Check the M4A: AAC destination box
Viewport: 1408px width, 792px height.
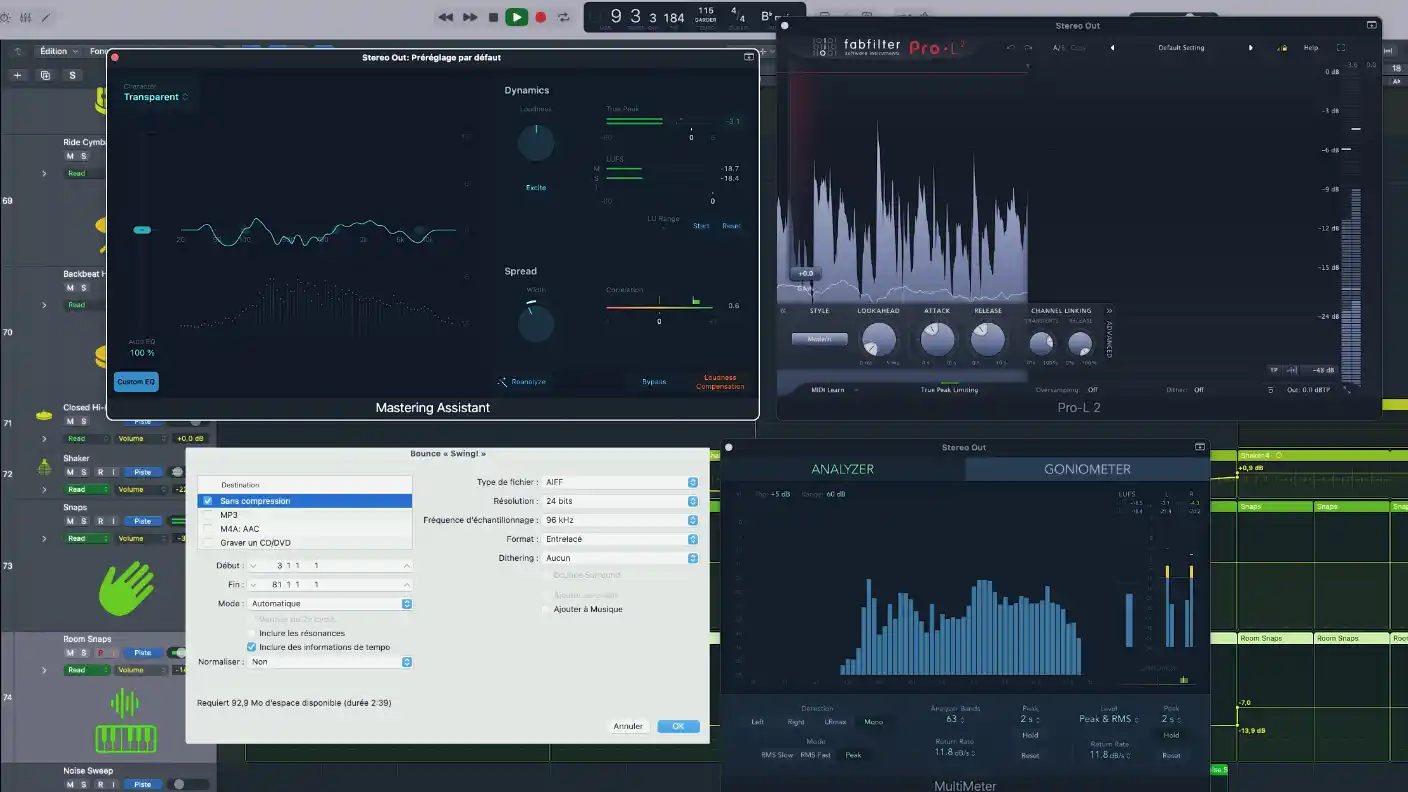(x=208, y=529)
